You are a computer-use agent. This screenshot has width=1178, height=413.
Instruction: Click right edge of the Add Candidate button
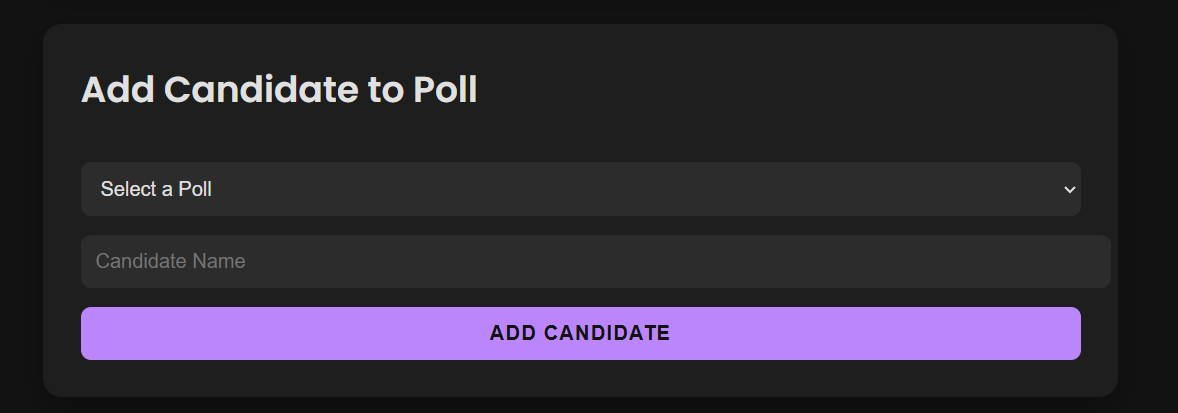pyautogui.click(x=1068, y=333)
